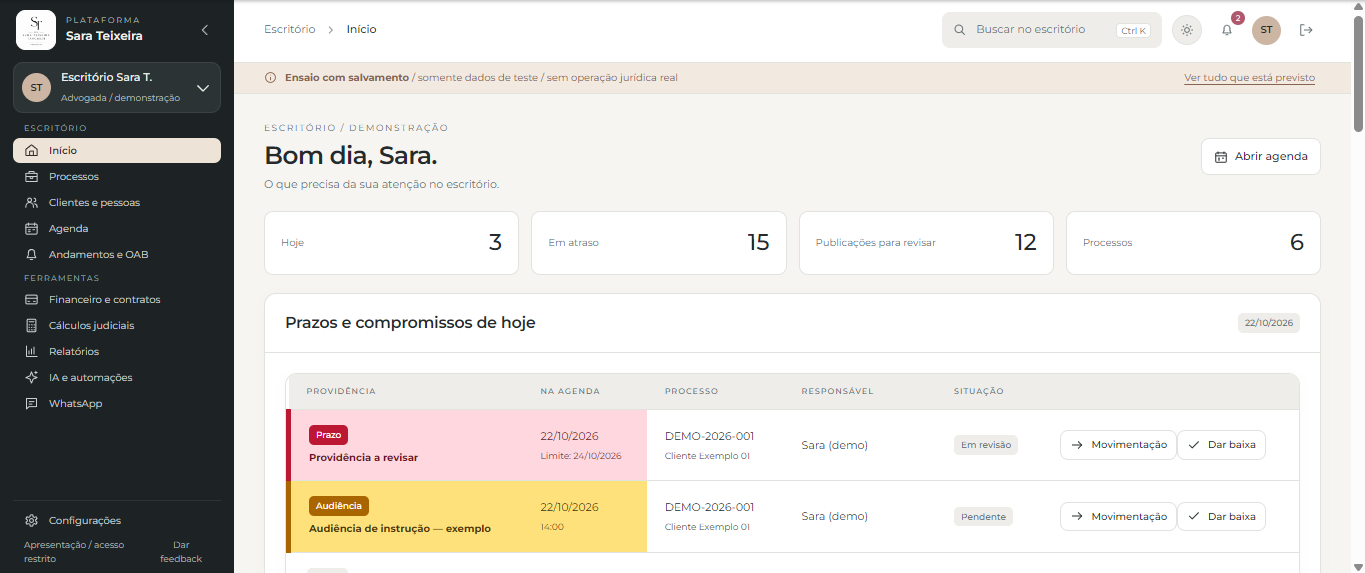Click the RESPONSÁVEL column header
The width and height of the screenshot is (1365, 573).
[x=837, y=391]
